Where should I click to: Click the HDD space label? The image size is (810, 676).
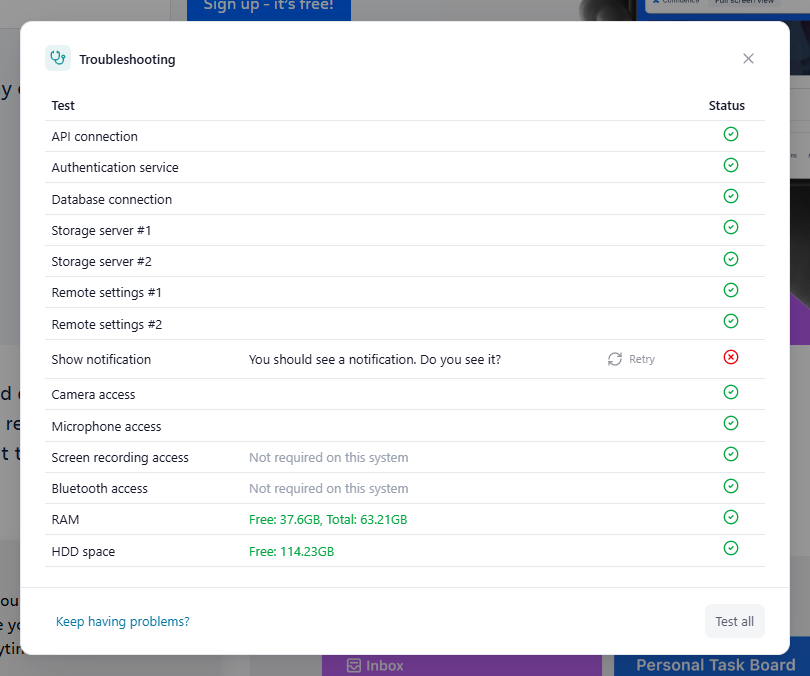click(x=83, y=552)
